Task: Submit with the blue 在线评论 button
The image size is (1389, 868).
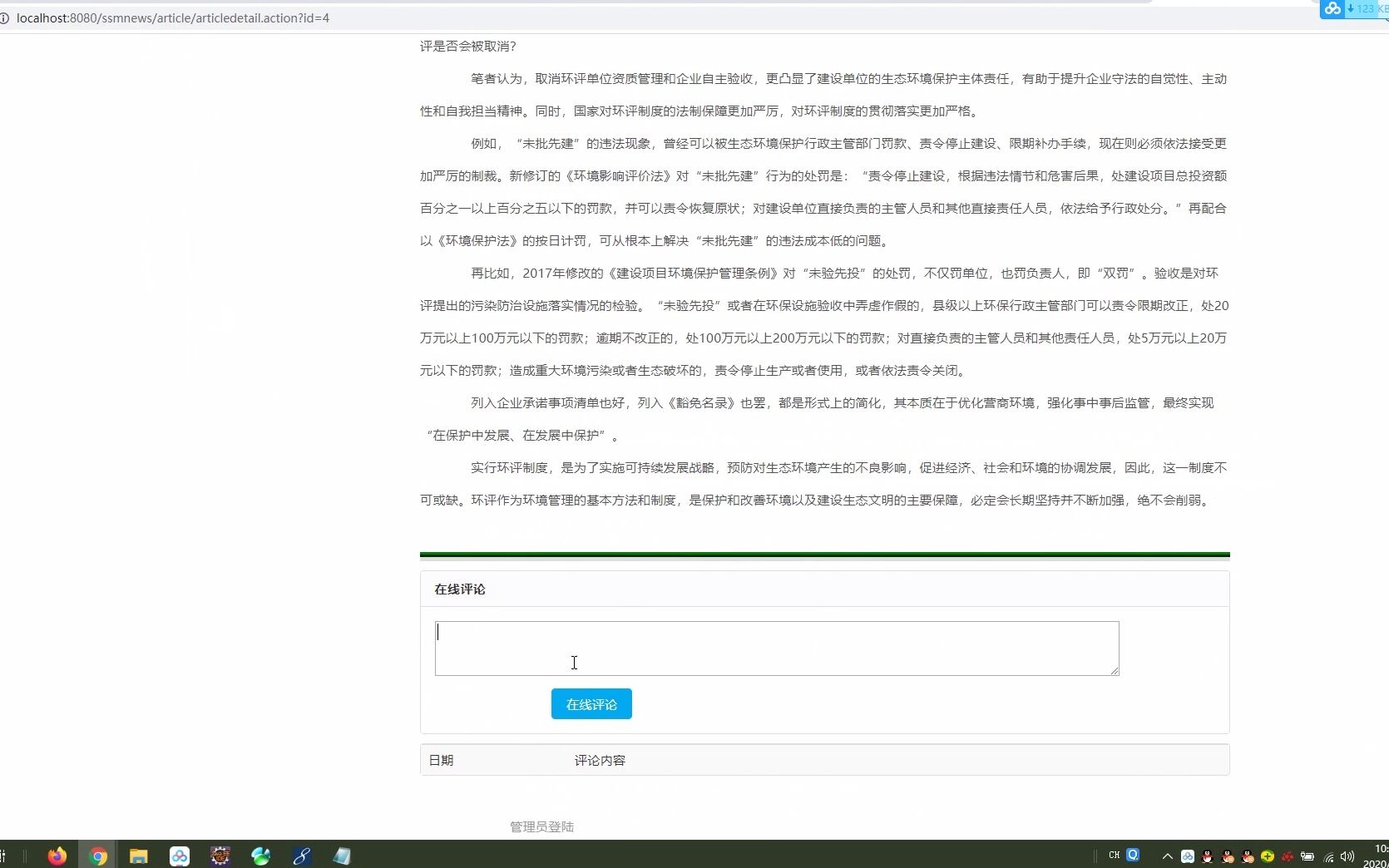Action: (x=591, y=704)
